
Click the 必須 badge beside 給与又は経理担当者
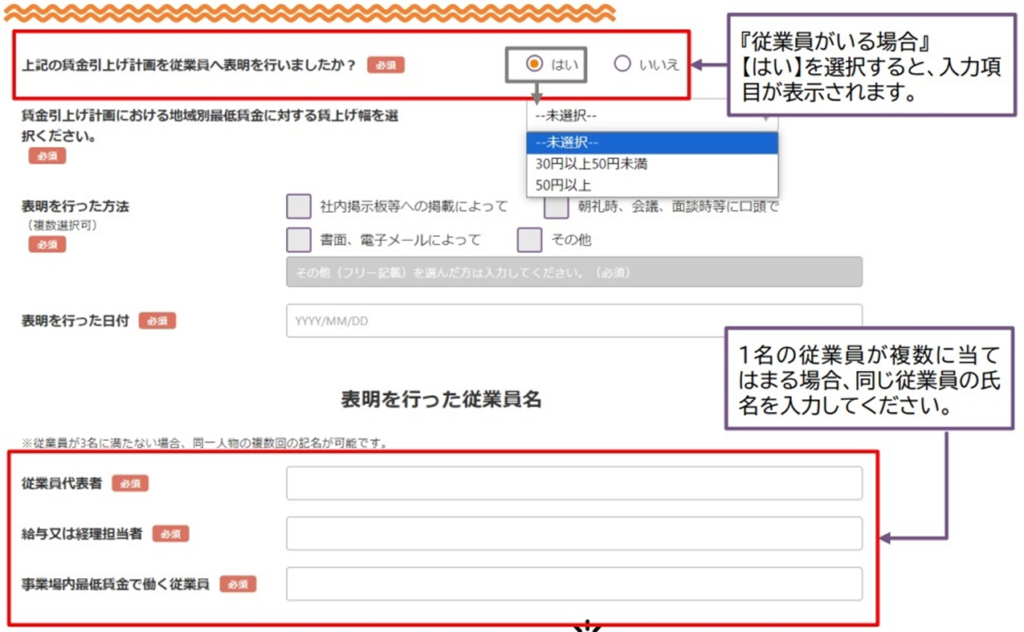click(170, 534)
